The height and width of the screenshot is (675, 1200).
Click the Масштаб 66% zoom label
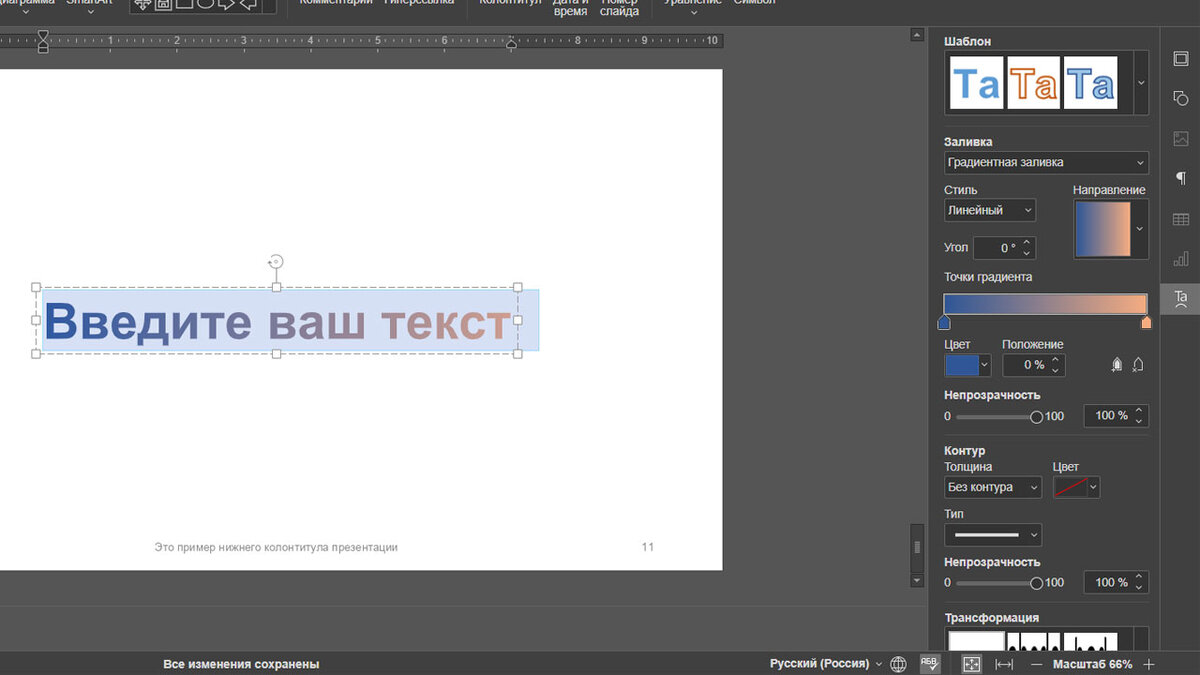pos(1093,664)
